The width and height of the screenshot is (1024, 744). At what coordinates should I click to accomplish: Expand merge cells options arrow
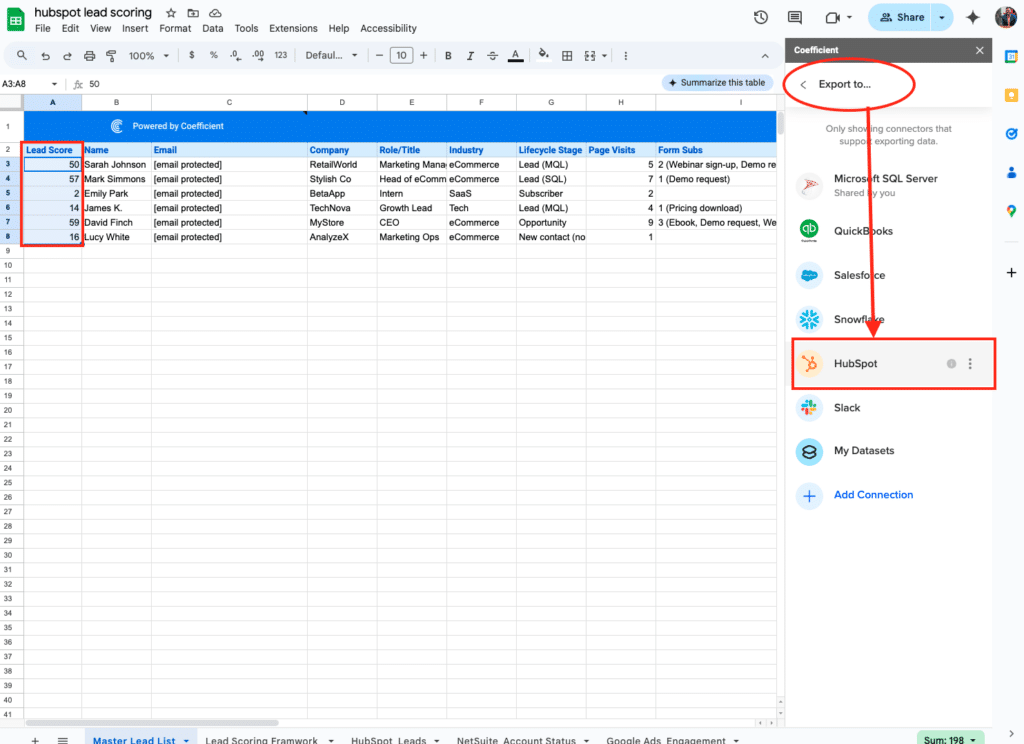point(605,56)
